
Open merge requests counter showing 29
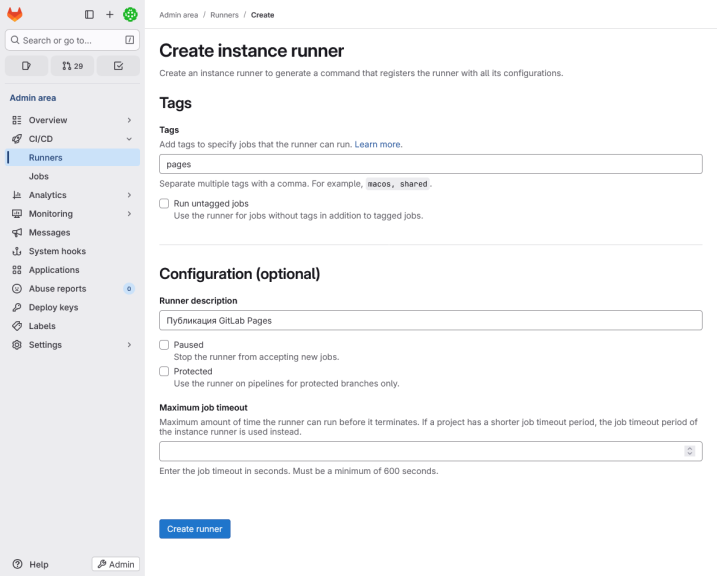click(x=72, y=66)
